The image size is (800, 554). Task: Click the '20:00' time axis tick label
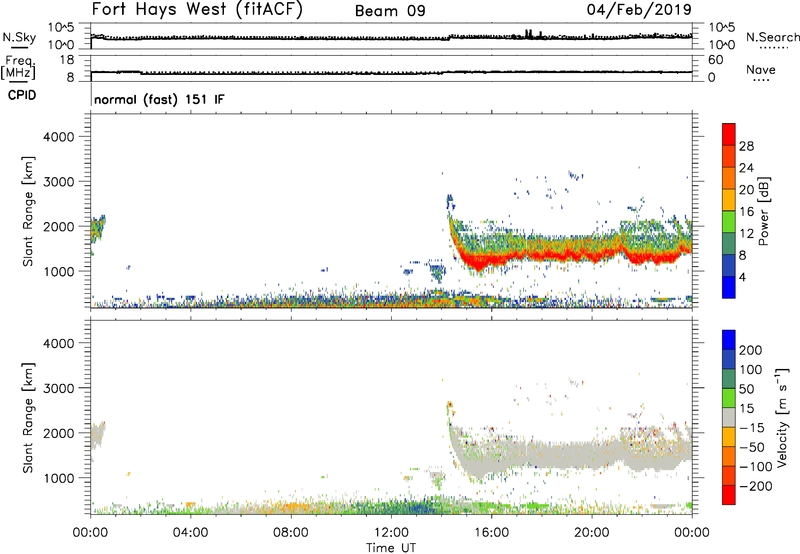[x=591, y=533]
